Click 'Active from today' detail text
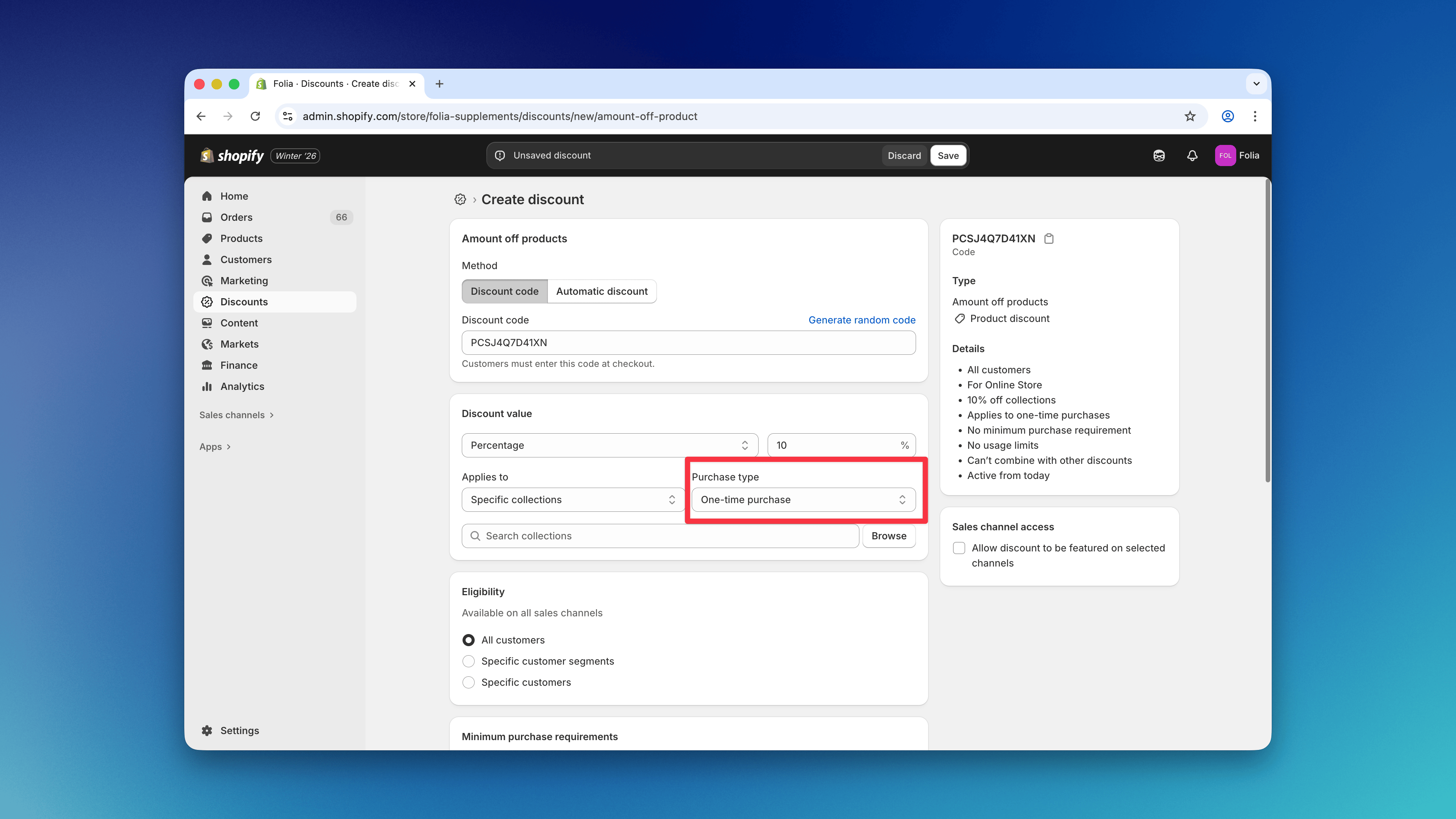Image resolution: width=1456 pixels, height=819 pixels. pos(1008,476)
